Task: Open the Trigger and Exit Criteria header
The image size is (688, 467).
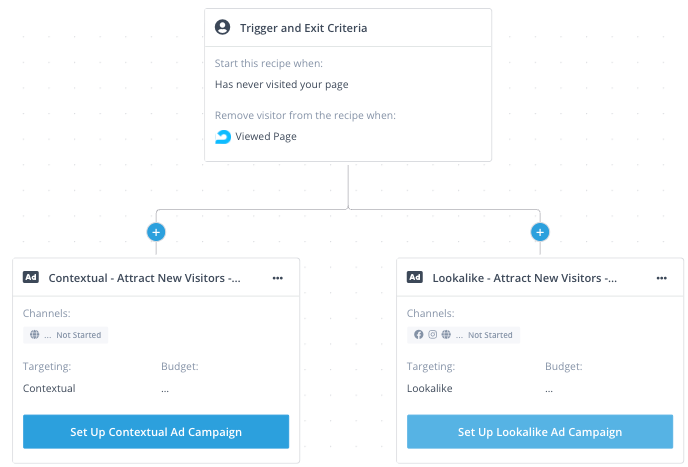Action: 303,28
